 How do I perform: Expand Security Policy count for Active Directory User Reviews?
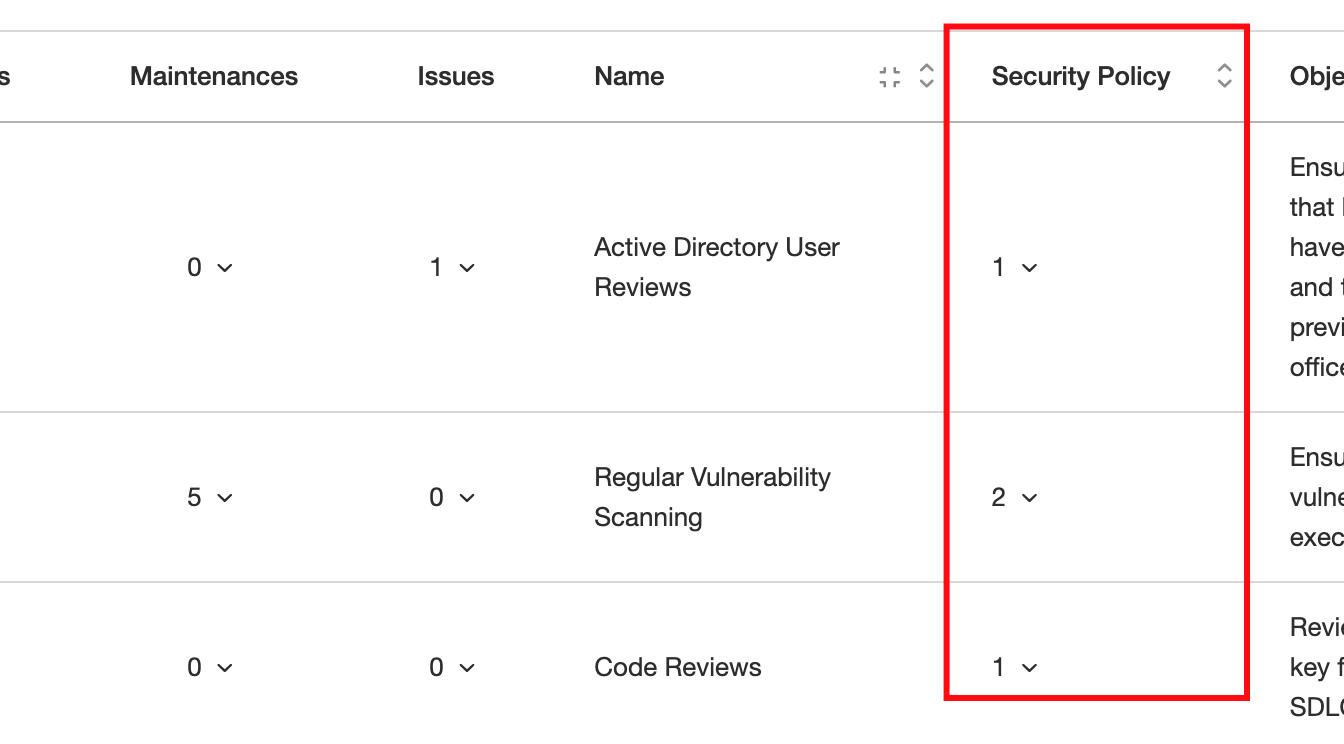point(1015,267)
